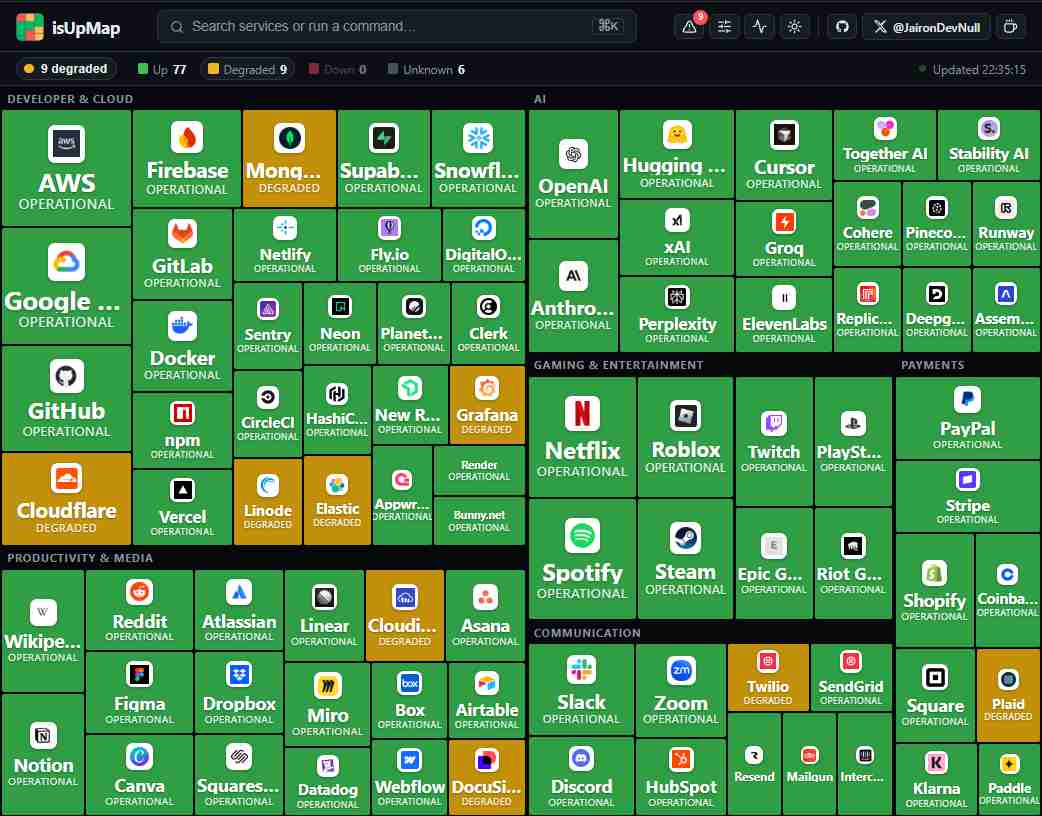Select the npm tile
This screenshot has height=816, width=1042.
click(x=182, y=431)
